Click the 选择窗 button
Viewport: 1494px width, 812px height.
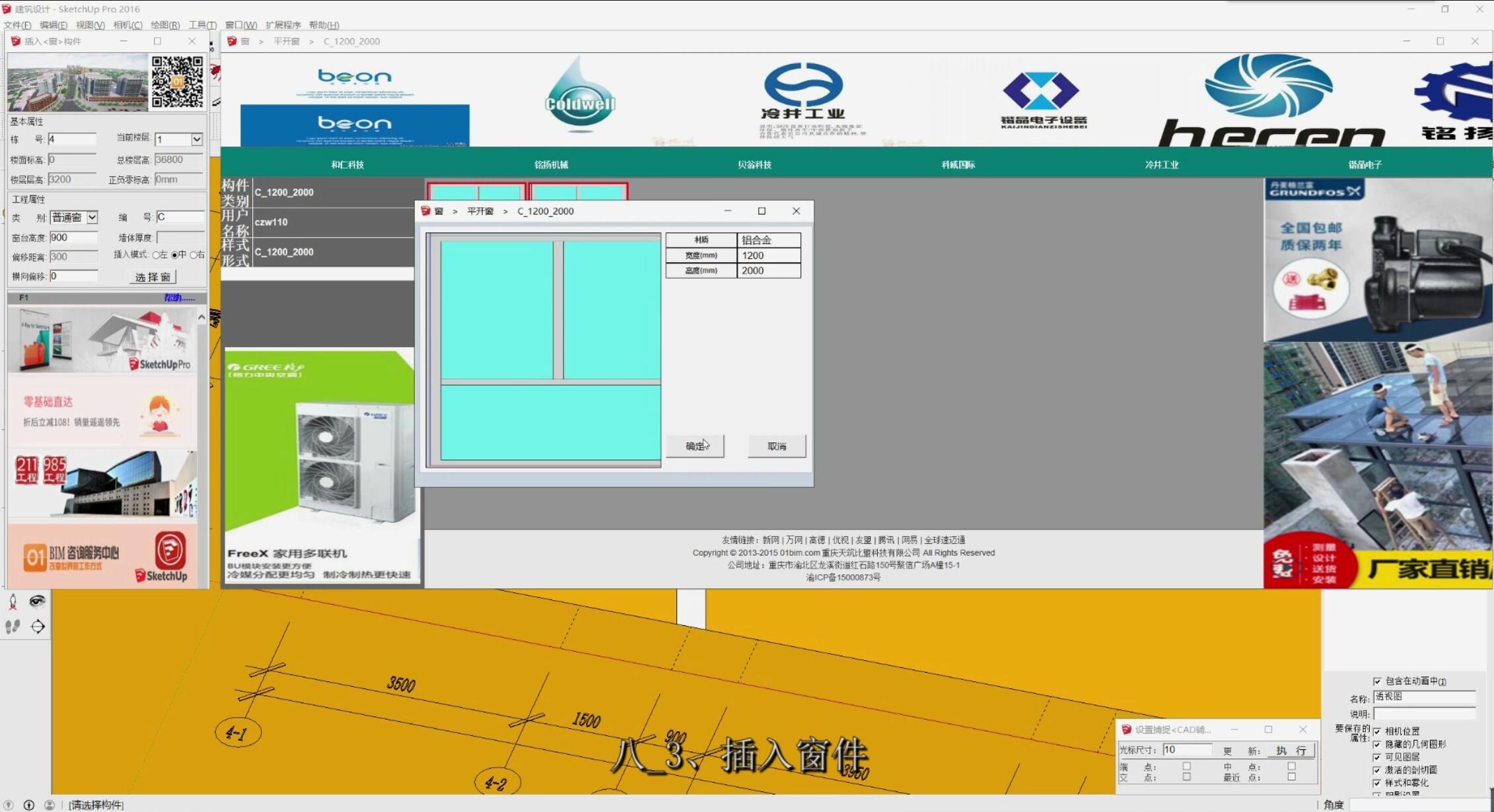click(153, 277)
